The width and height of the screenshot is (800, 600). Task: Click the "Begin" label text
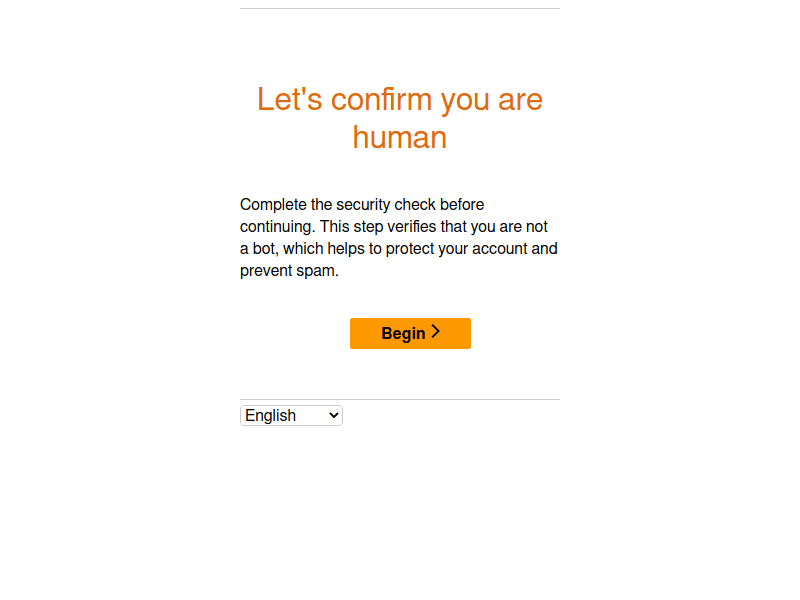point(403,333)
